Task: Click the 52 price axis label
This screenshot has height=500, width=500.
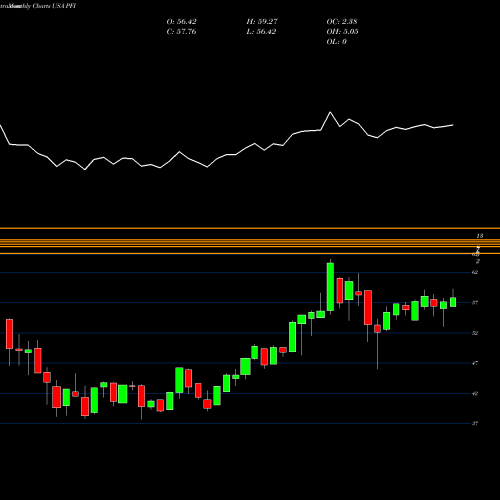Action: tap(475, 333)
